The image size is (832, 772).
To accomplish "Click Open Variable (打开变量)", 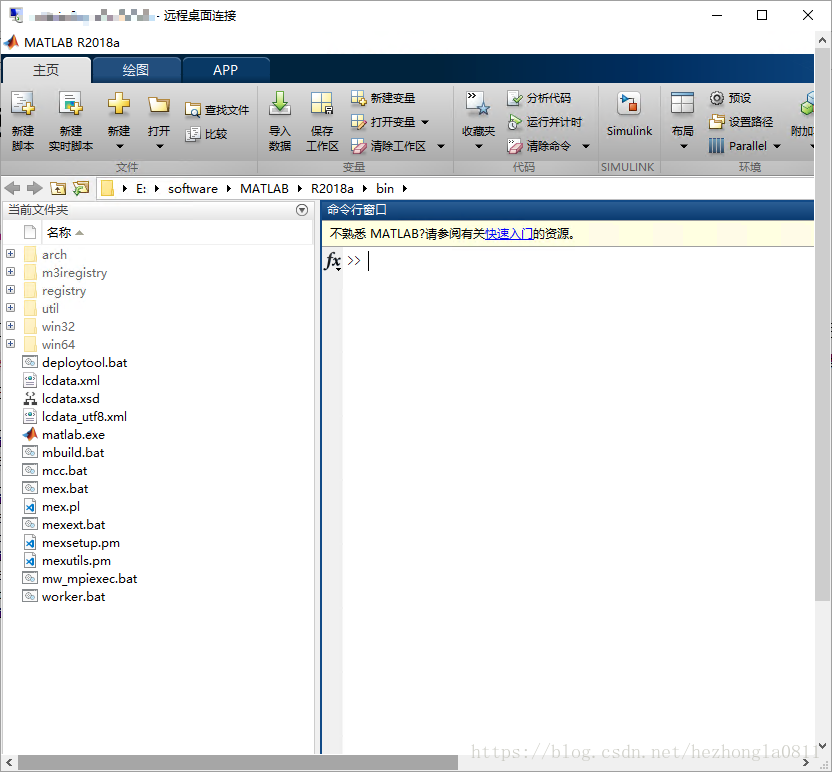I will 383,122.
